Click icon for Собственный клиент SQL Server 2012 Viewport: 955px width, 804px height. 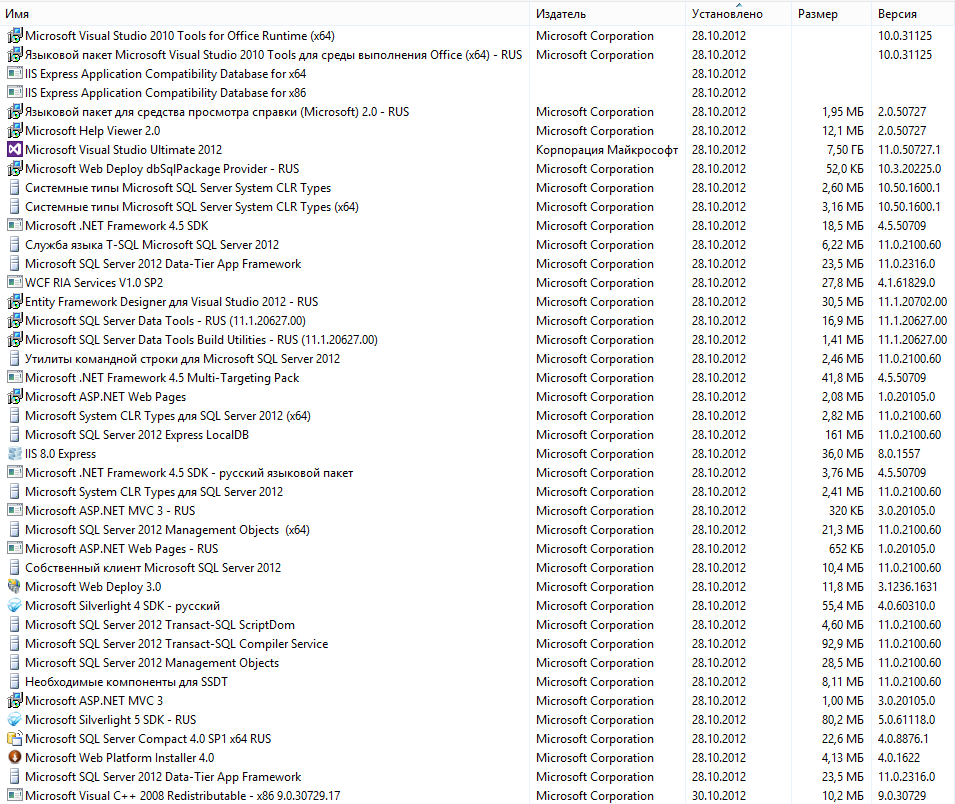coord(15,568)
